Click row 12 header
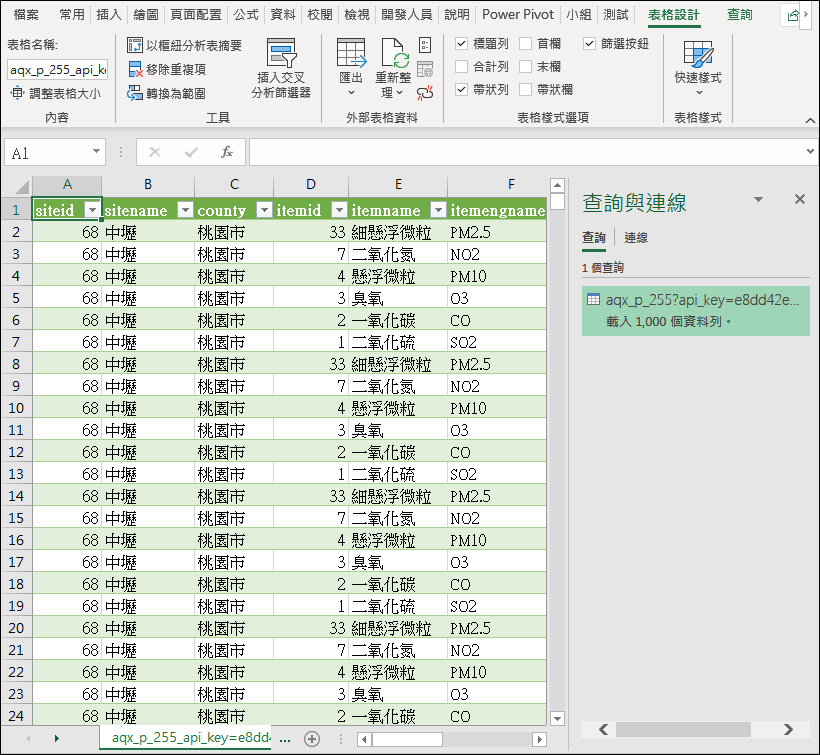The width and height of the screenshot is (820, 755). tap(16, 452)
